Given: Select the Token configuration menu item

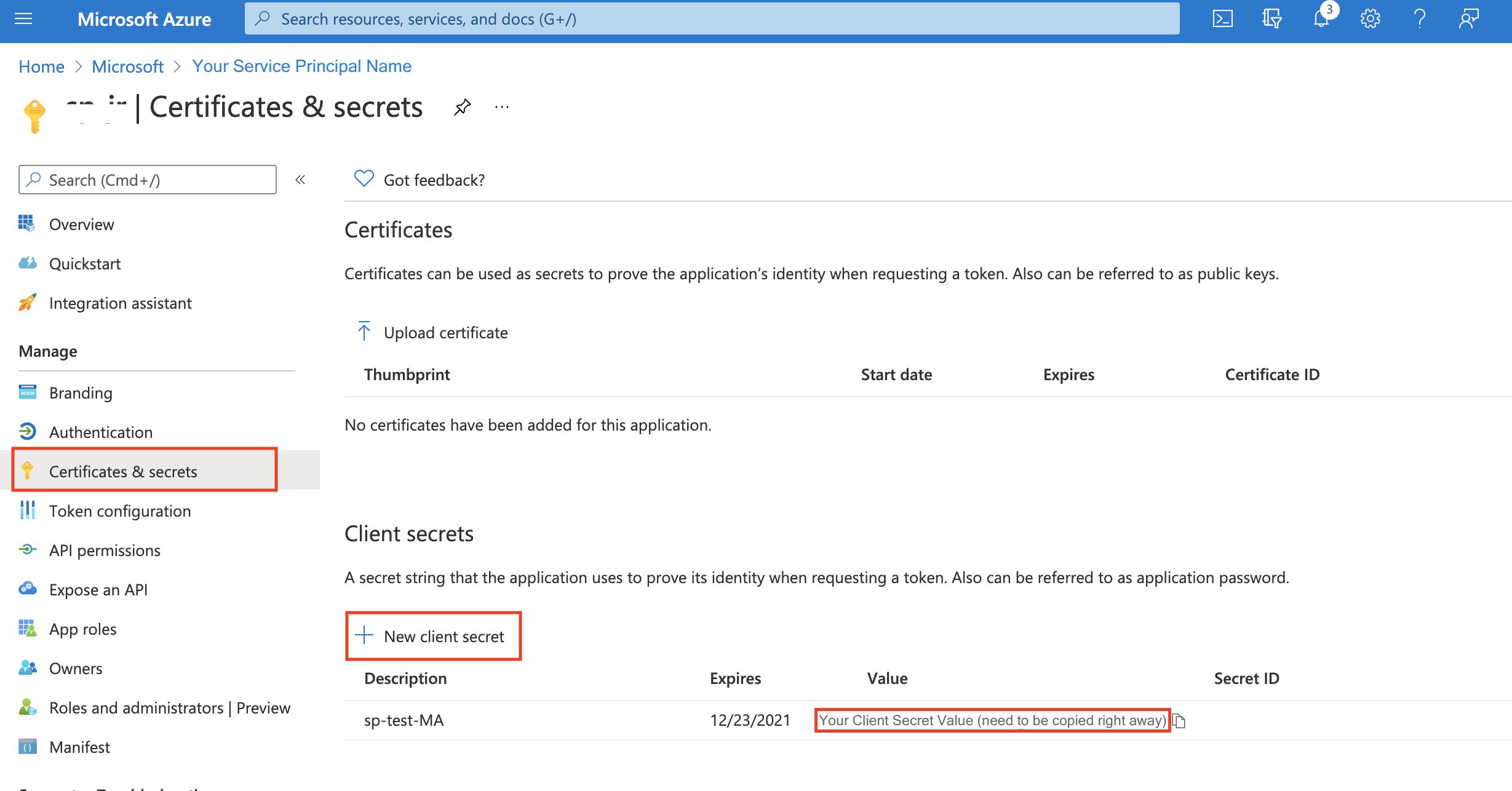Looking at the screenshot, I should [x=119, y=510].
